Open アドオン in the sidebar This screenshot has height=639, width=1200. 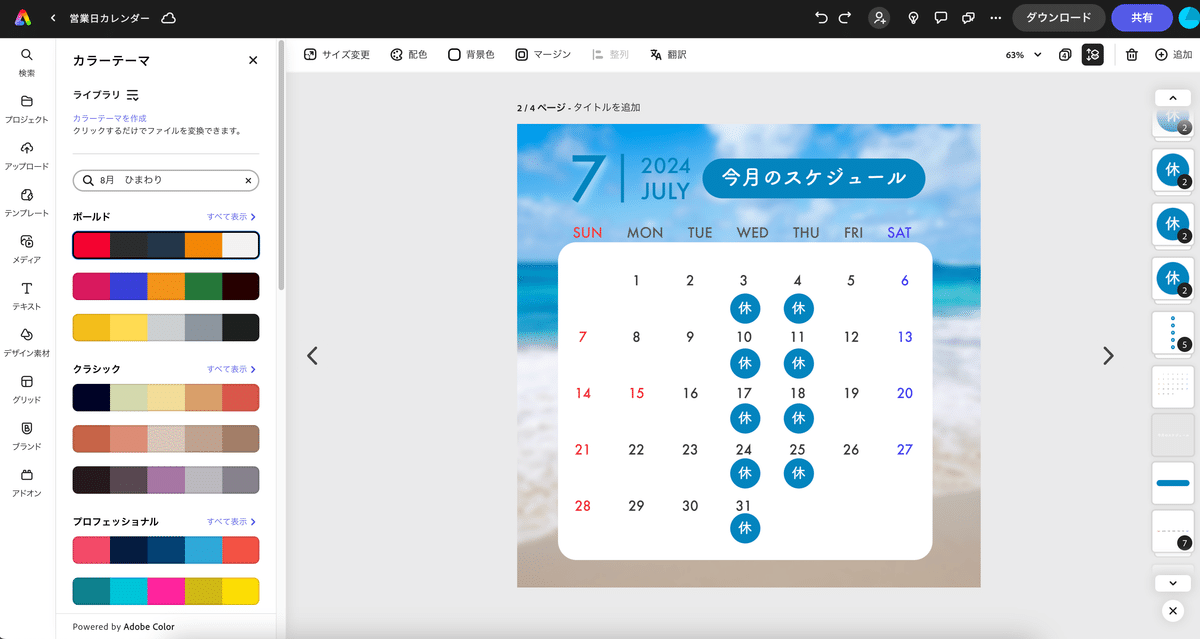[27, 482]
